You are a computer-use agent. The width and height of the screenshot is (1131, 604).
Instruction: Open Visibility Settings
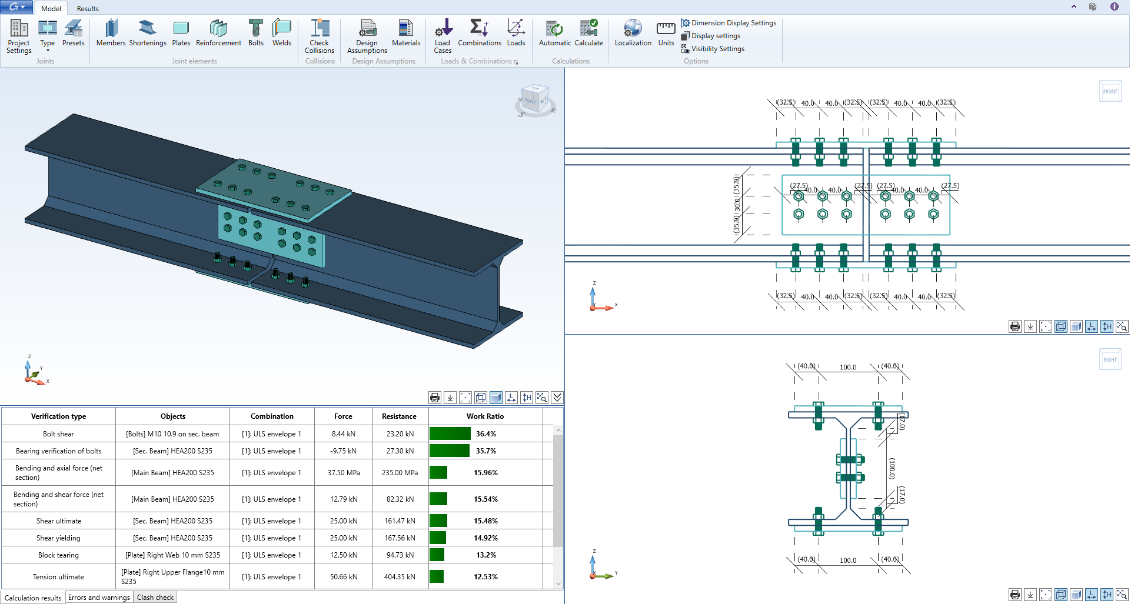717,48
